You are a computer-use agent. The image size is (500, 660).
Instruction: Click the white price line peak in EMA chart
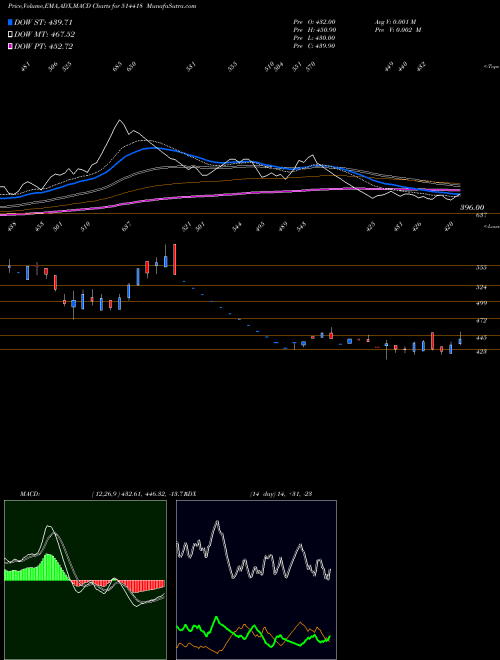point(120,121)
